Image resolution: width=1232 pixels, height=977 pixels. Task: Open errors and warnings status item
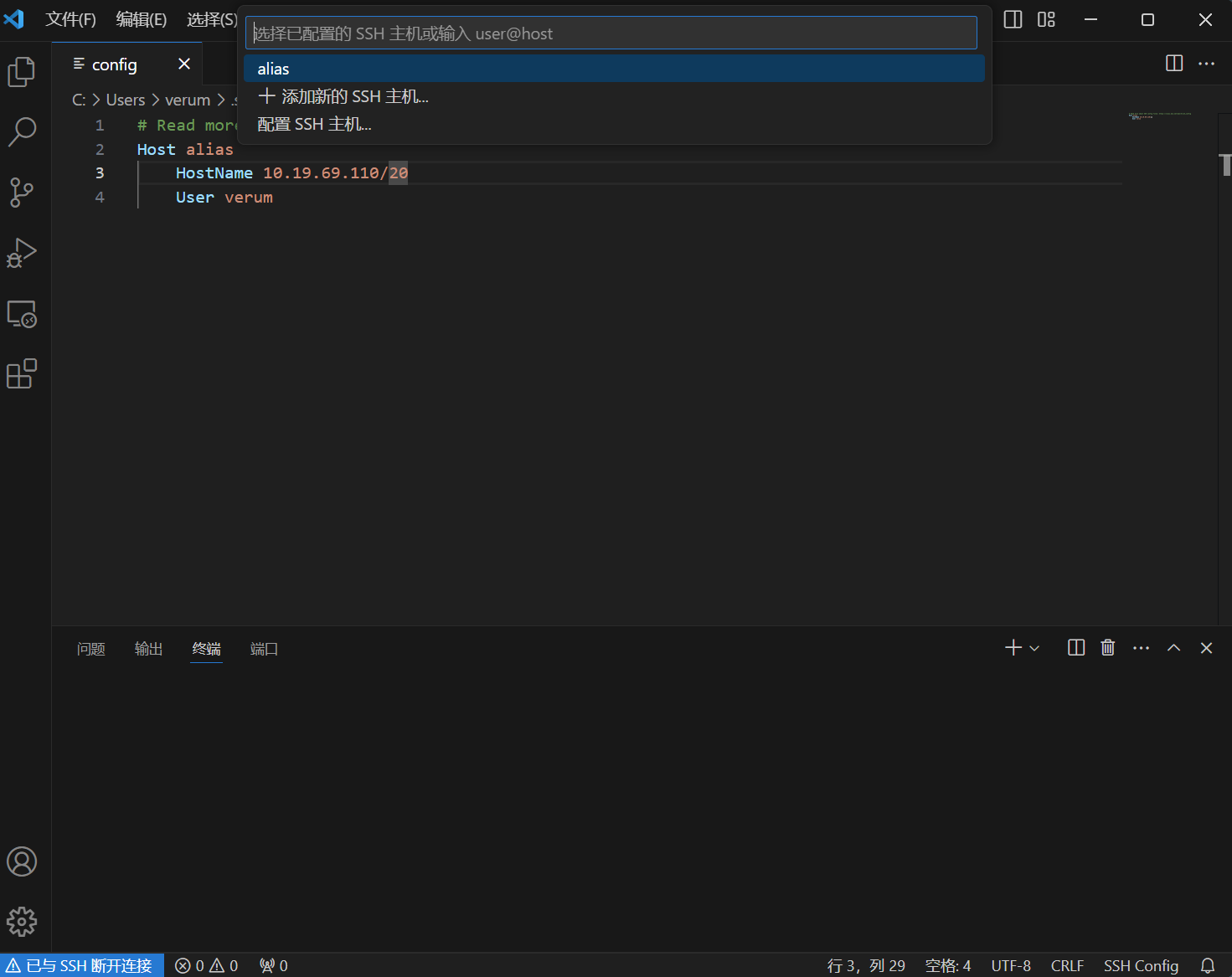tap(207, 965)
